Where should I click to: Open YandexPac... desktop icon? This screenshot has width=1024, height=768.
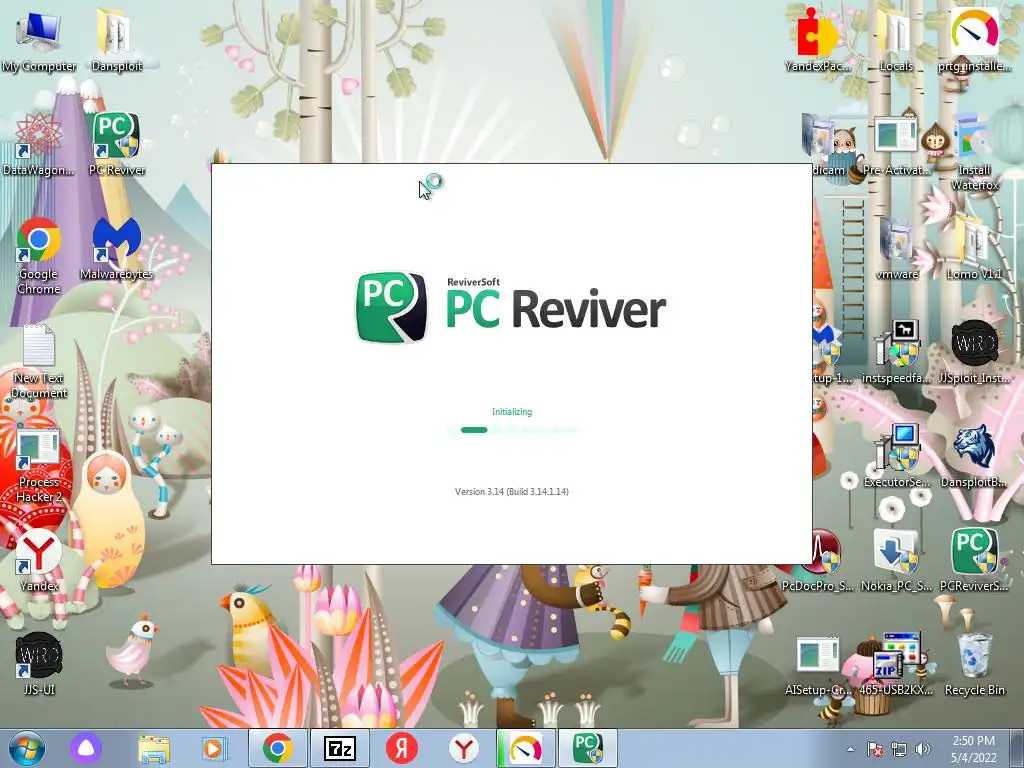[x=818, y=41]
